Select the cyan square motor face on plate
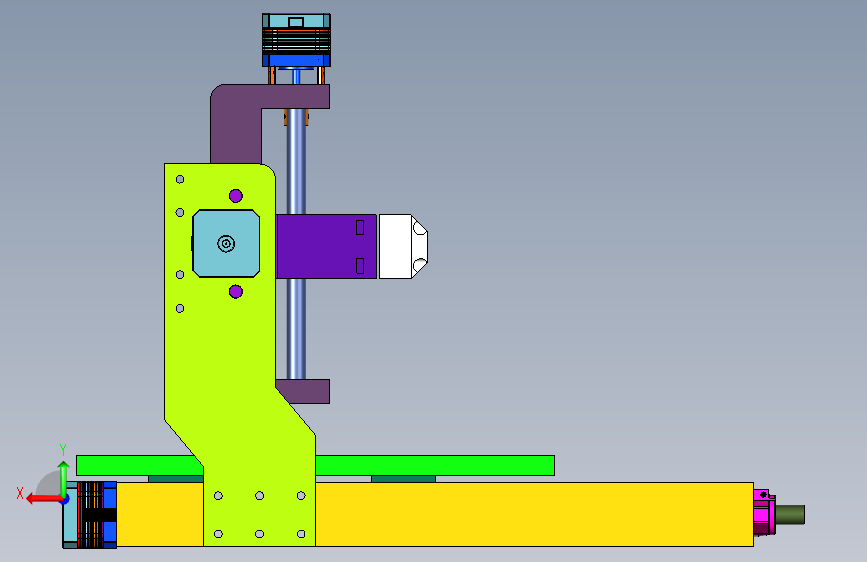 coord(226,243)
